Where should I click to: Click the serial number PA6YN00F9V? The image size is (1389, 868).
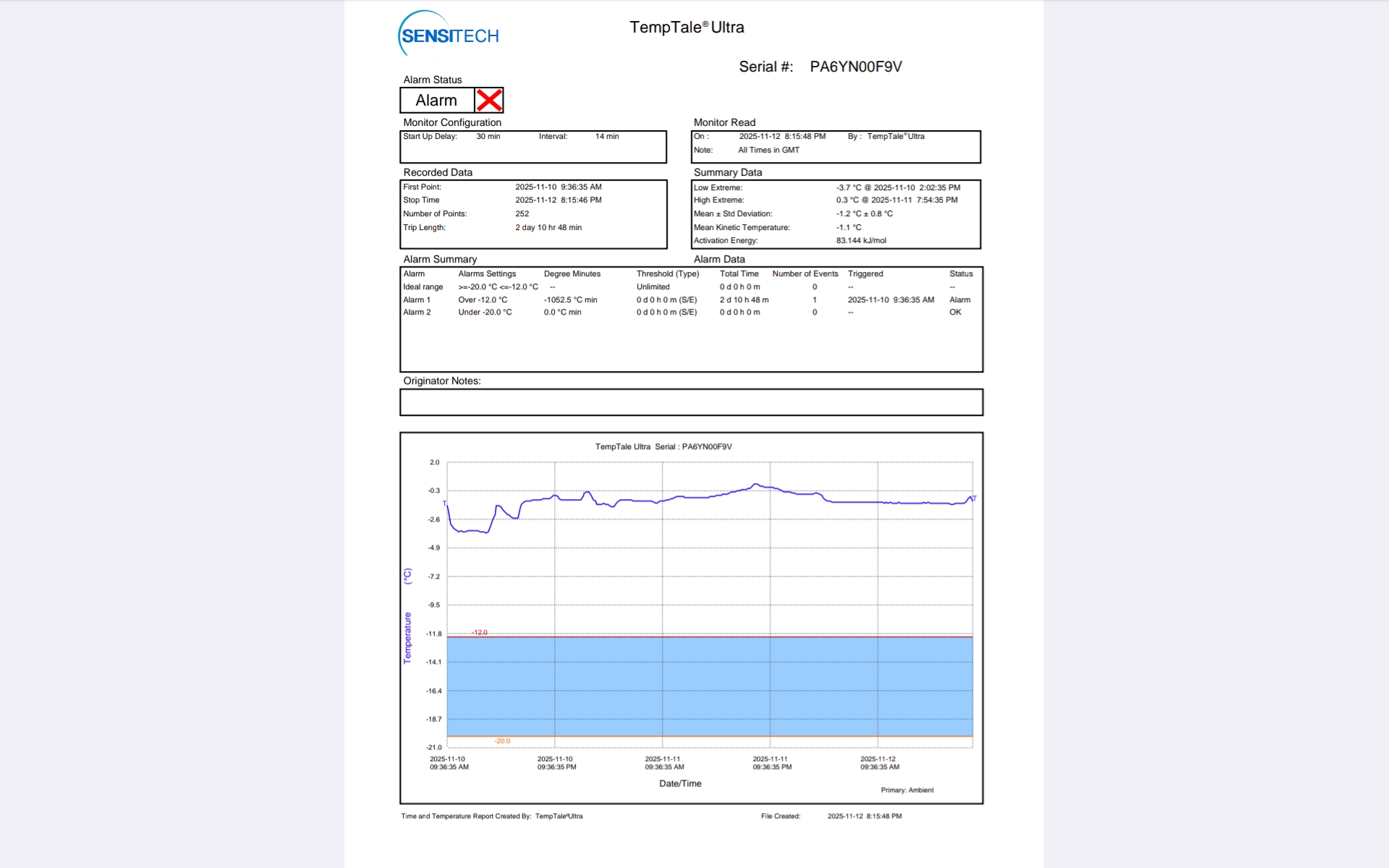pyautogui.click(x=855, y=67)
